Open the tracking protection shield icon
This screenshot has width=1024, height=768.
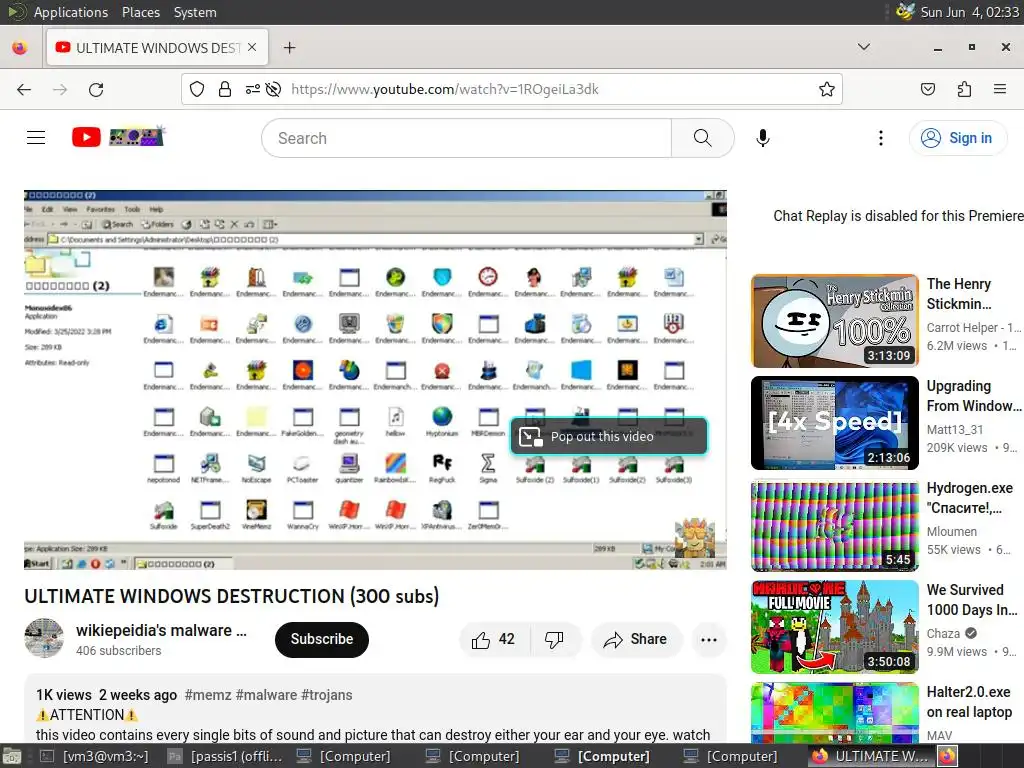coord(197,89)
